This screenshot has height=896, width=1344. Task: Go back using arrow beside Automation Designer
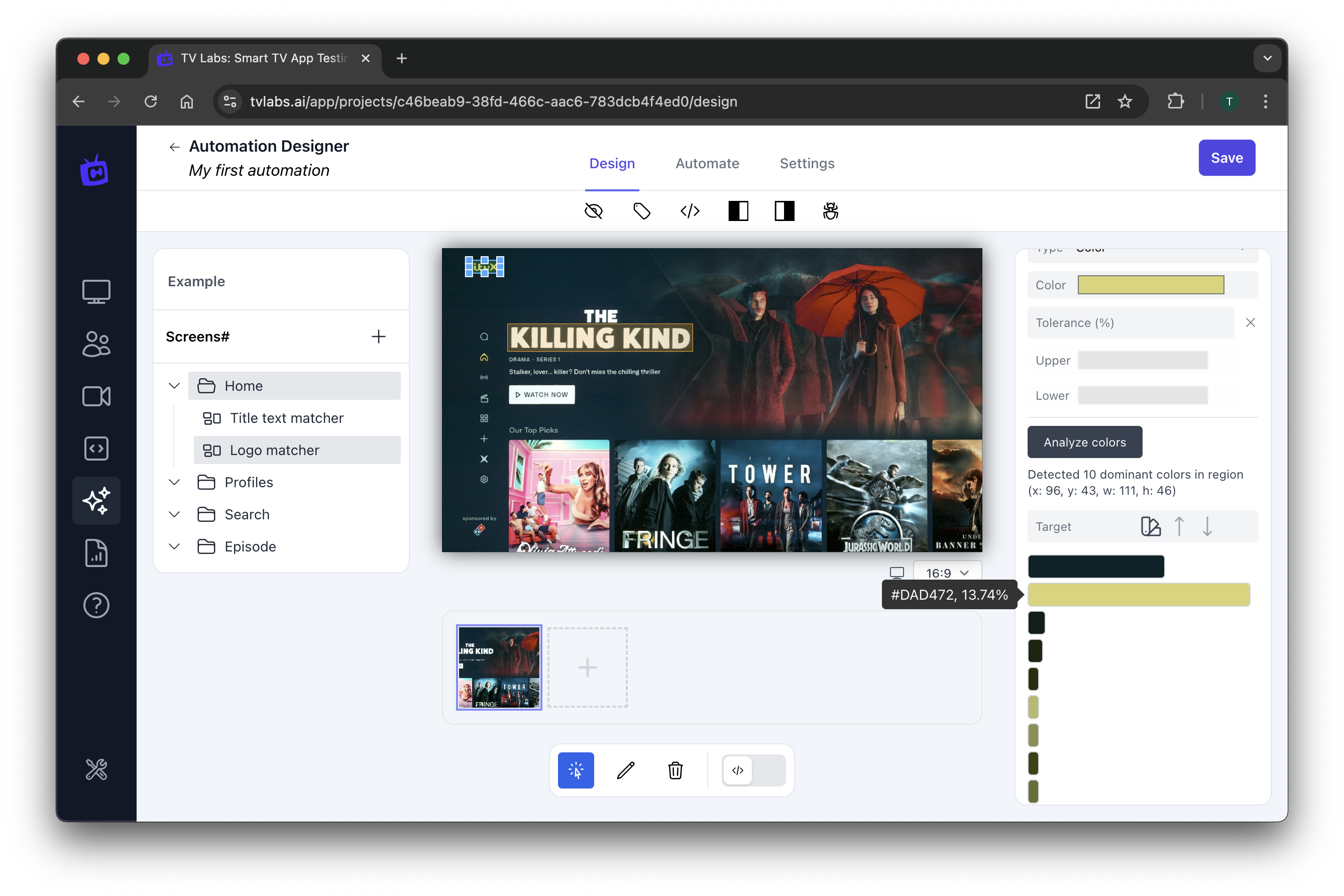(174, 147)
